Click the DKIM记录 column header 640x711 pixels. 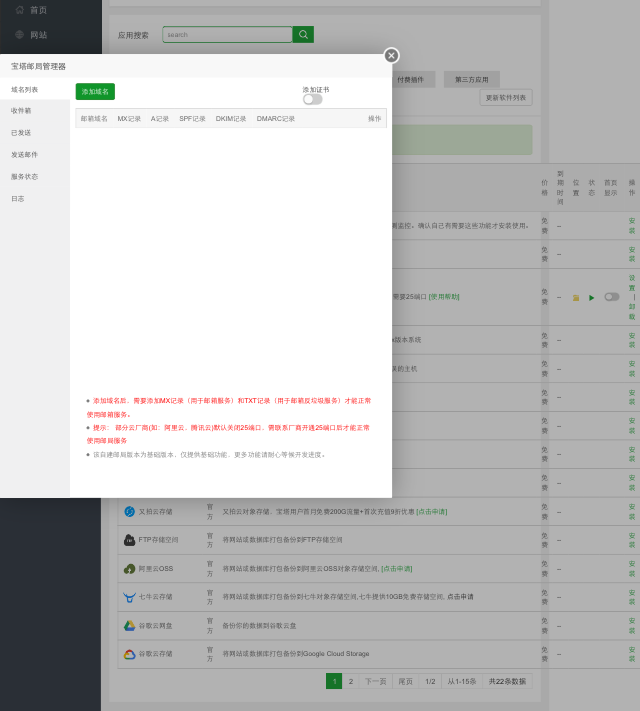230,118
